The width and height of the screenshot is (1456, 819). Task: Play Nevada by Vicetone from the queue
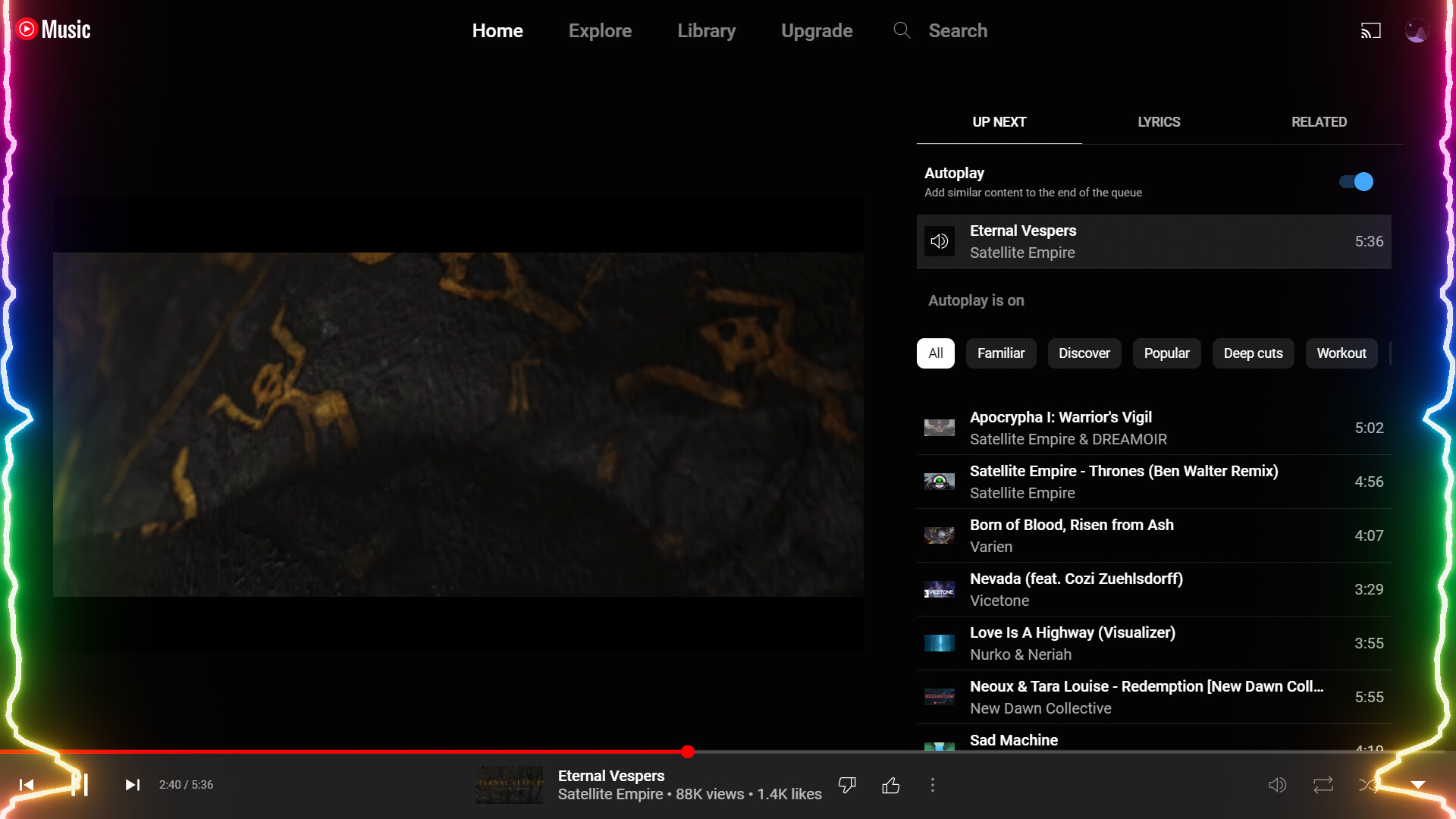coord(1075,589)
